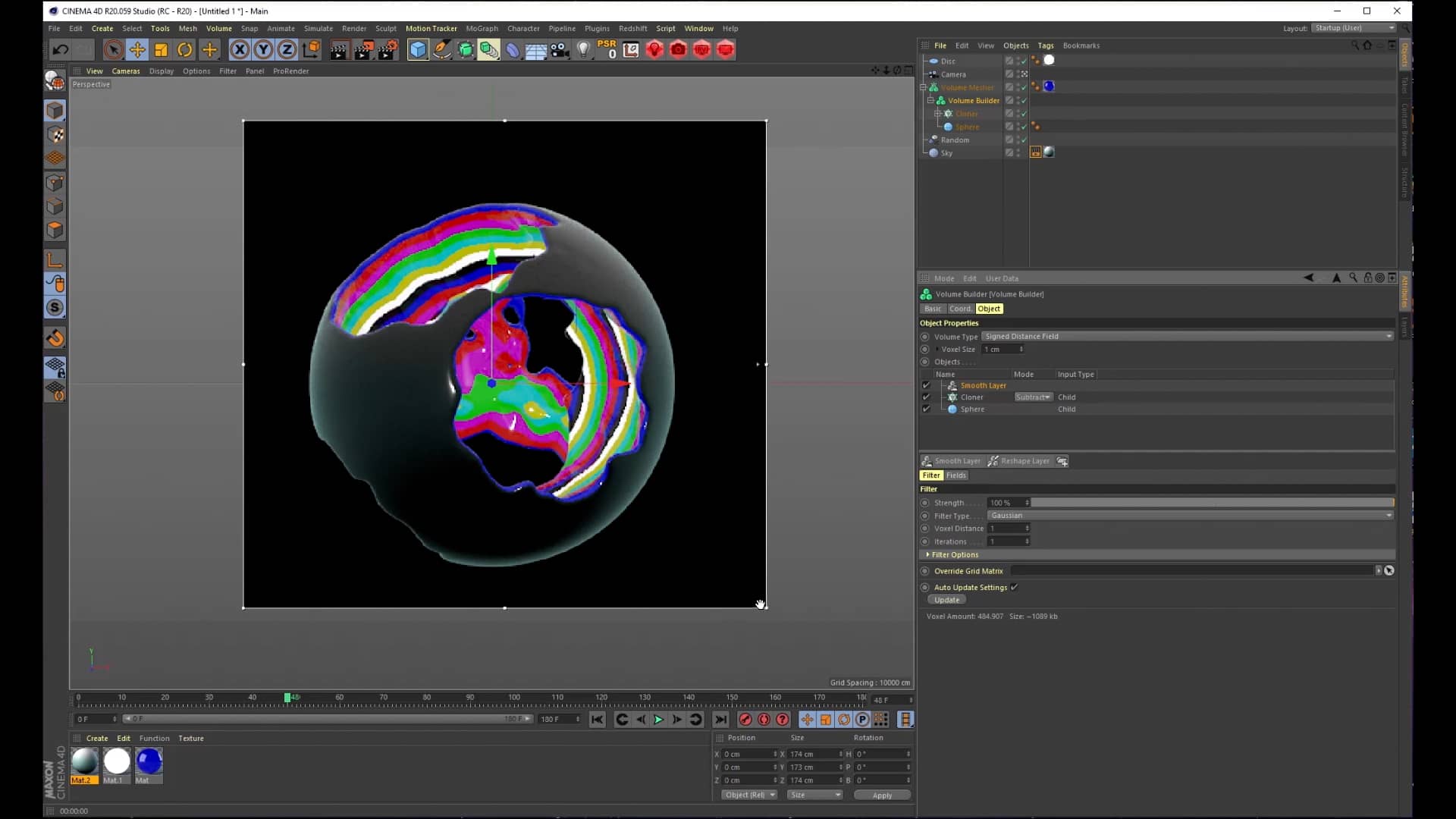Select the Light icon in the toolbar
The width and height of the screenshot is (1456, 819).
[x=583, y=49]
